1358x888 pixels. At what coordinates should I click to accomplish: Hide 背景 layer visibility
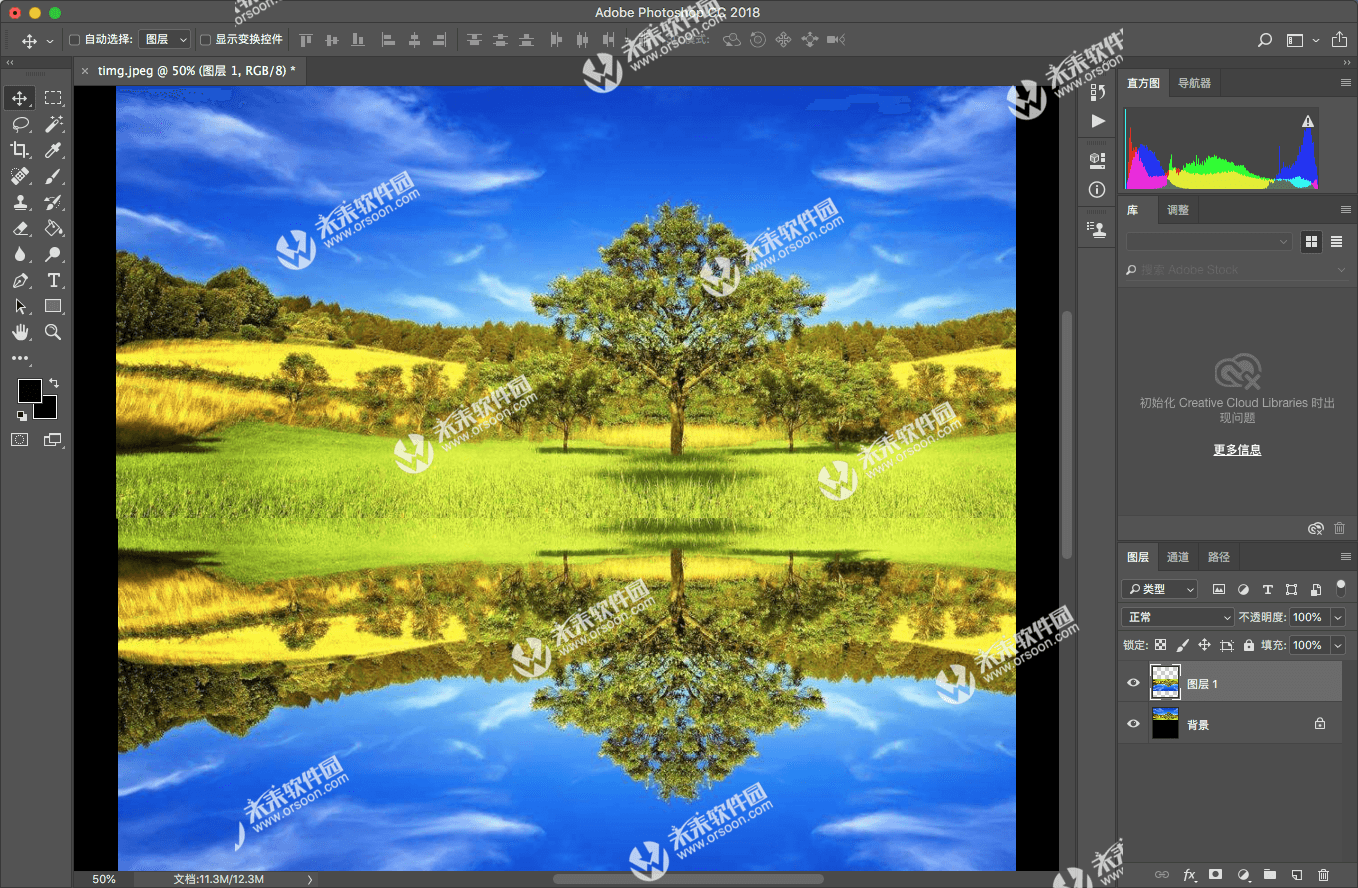[x=1133, y=724]
